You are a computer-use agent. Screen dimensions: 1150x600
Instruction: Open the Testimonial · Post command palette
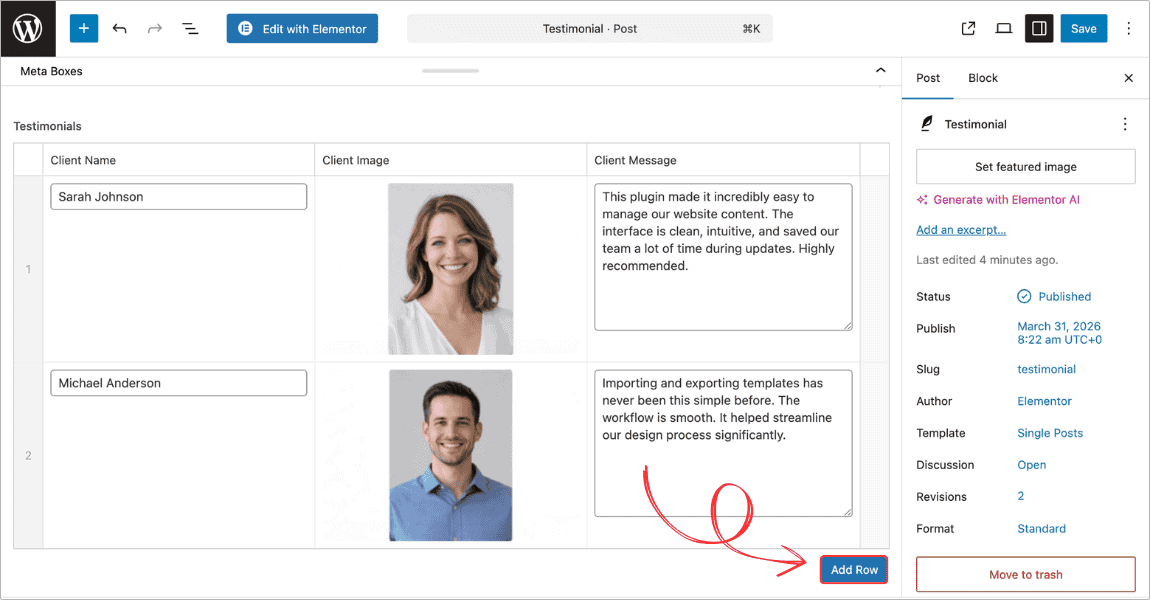pyautogui.click(x=590, y=29)
